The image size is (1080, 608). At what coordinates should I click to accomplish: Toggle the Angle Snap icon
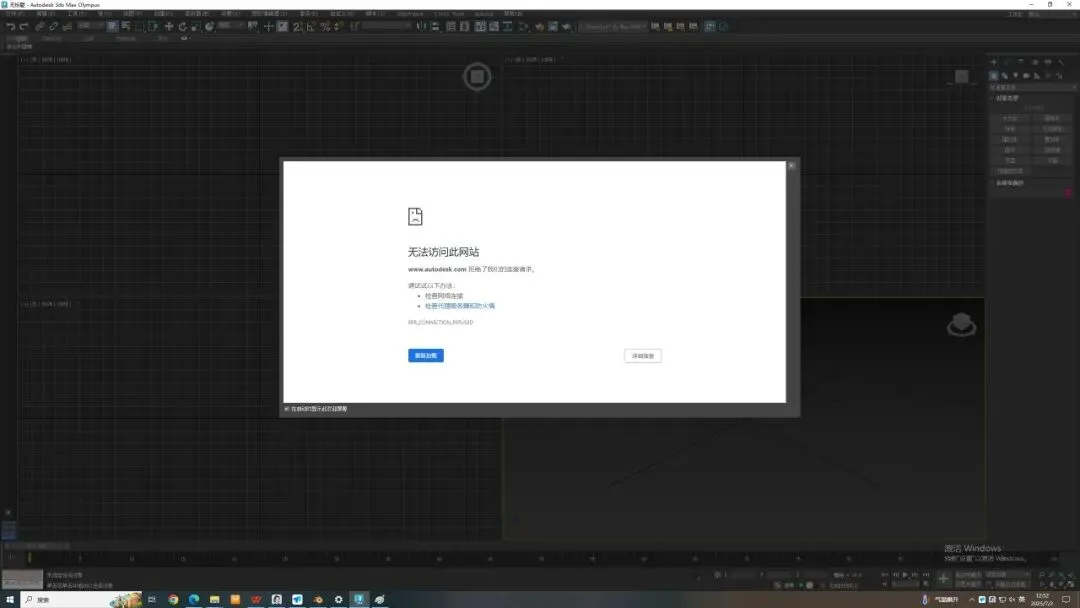pyautogui.click(x=311, y=27)
